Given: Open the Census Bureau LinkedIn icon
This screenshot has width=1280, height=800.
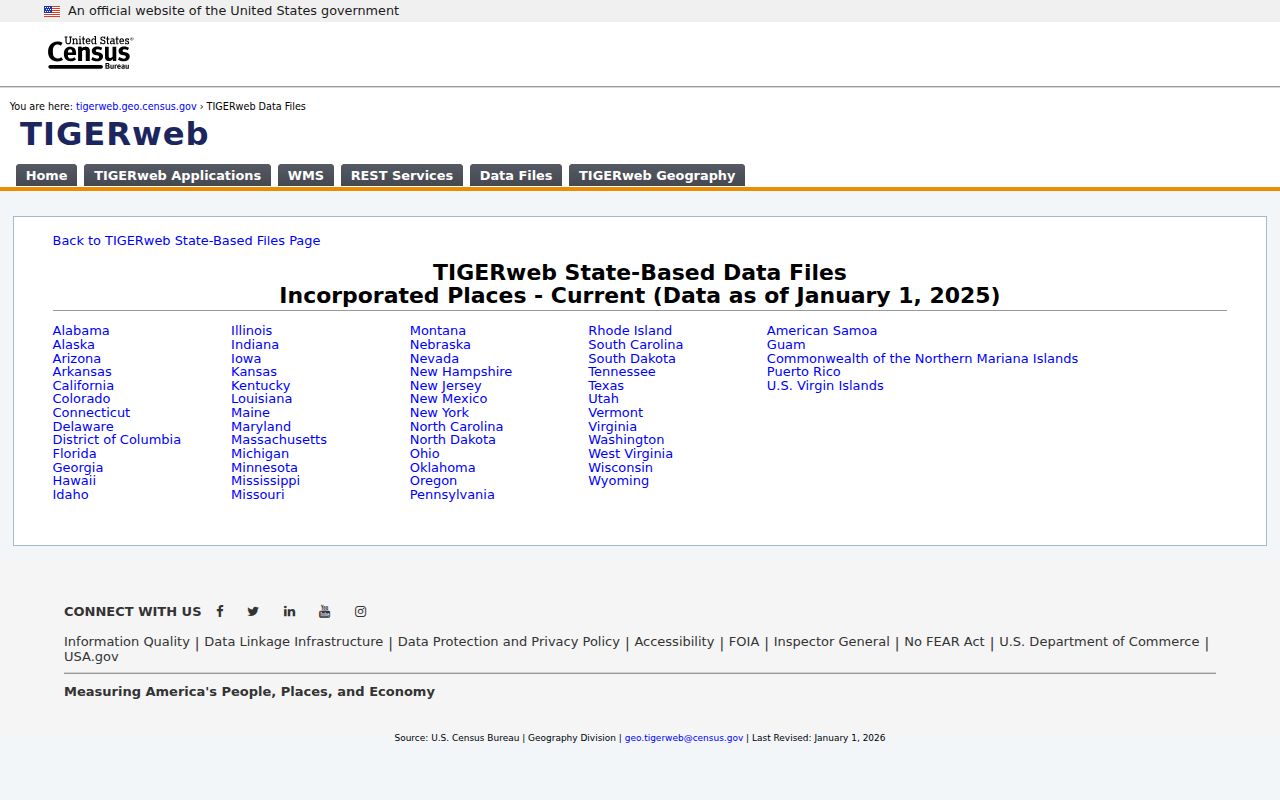Looking at the screenshot, I should pos(289,611).
